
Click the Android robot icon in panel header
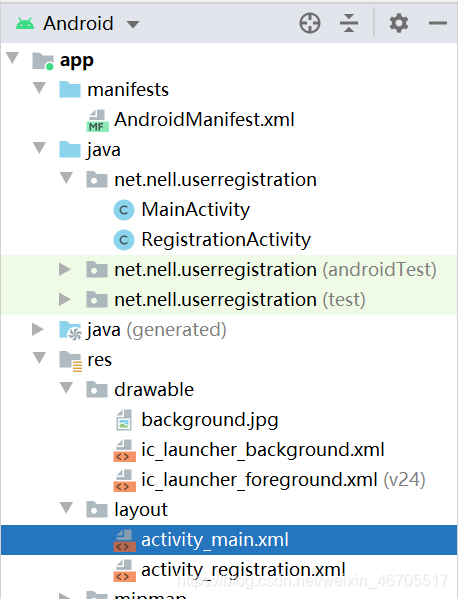click(25, 24)
